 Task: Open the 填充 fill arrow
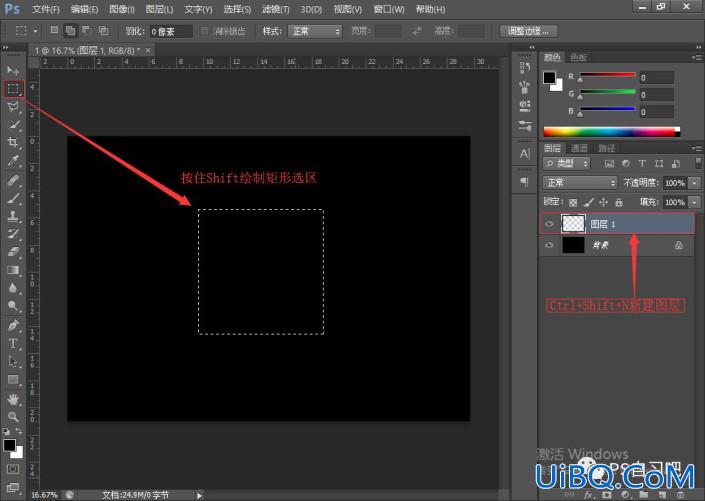[695, 202]
